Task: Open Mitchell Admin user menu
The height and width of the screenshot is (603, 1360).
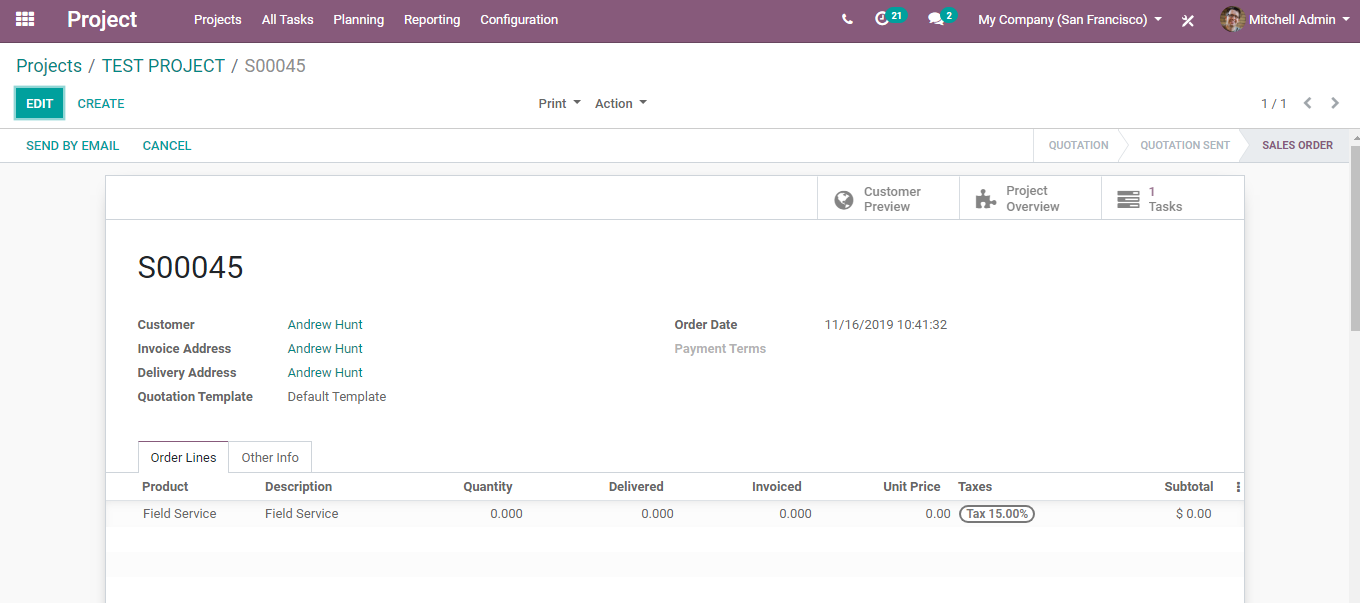Action: click(1284, 19)
